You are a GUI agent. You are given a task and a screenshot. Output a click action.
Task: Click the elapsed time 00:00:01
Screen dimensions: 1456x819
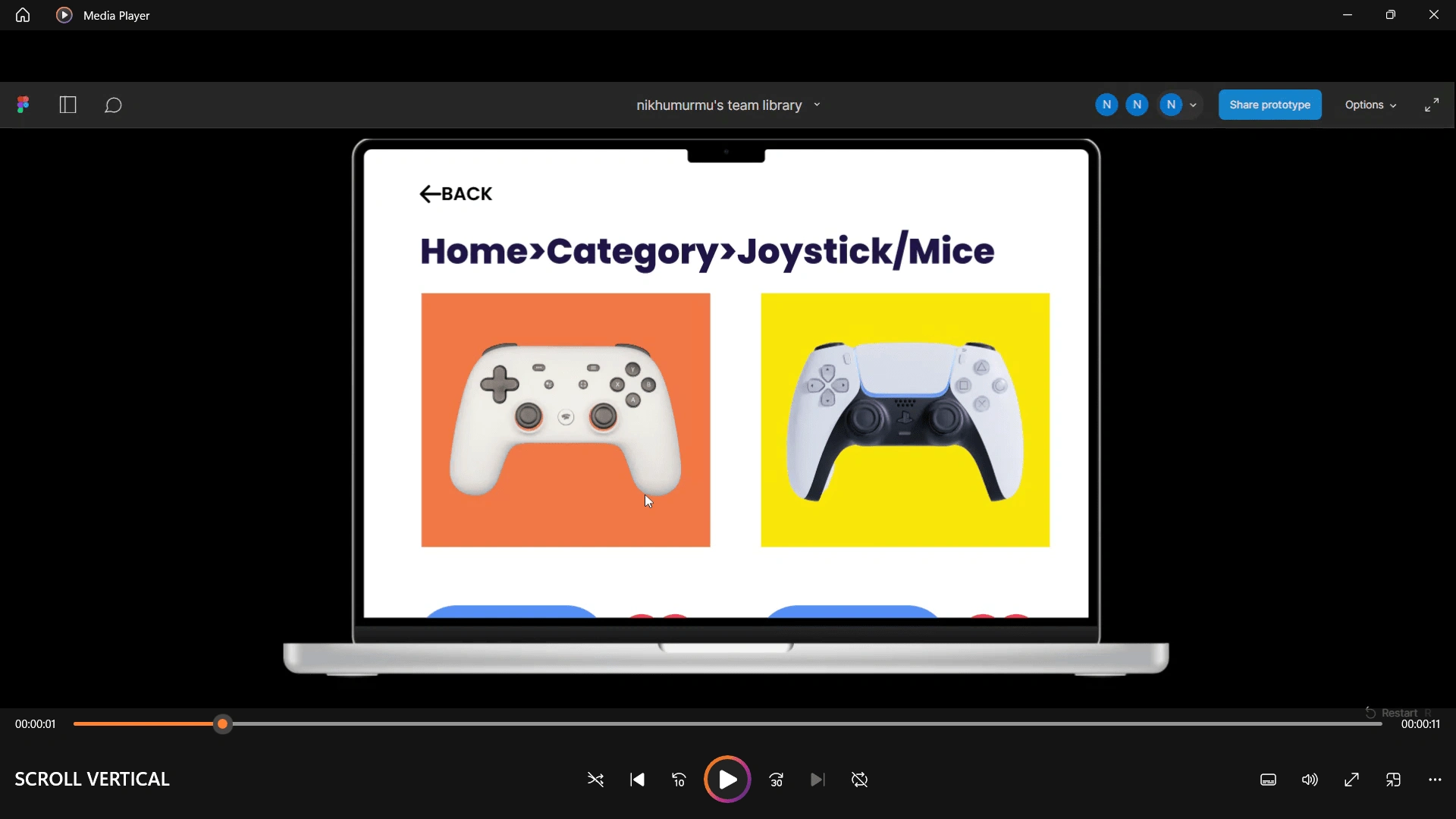(x=36, y=725)
